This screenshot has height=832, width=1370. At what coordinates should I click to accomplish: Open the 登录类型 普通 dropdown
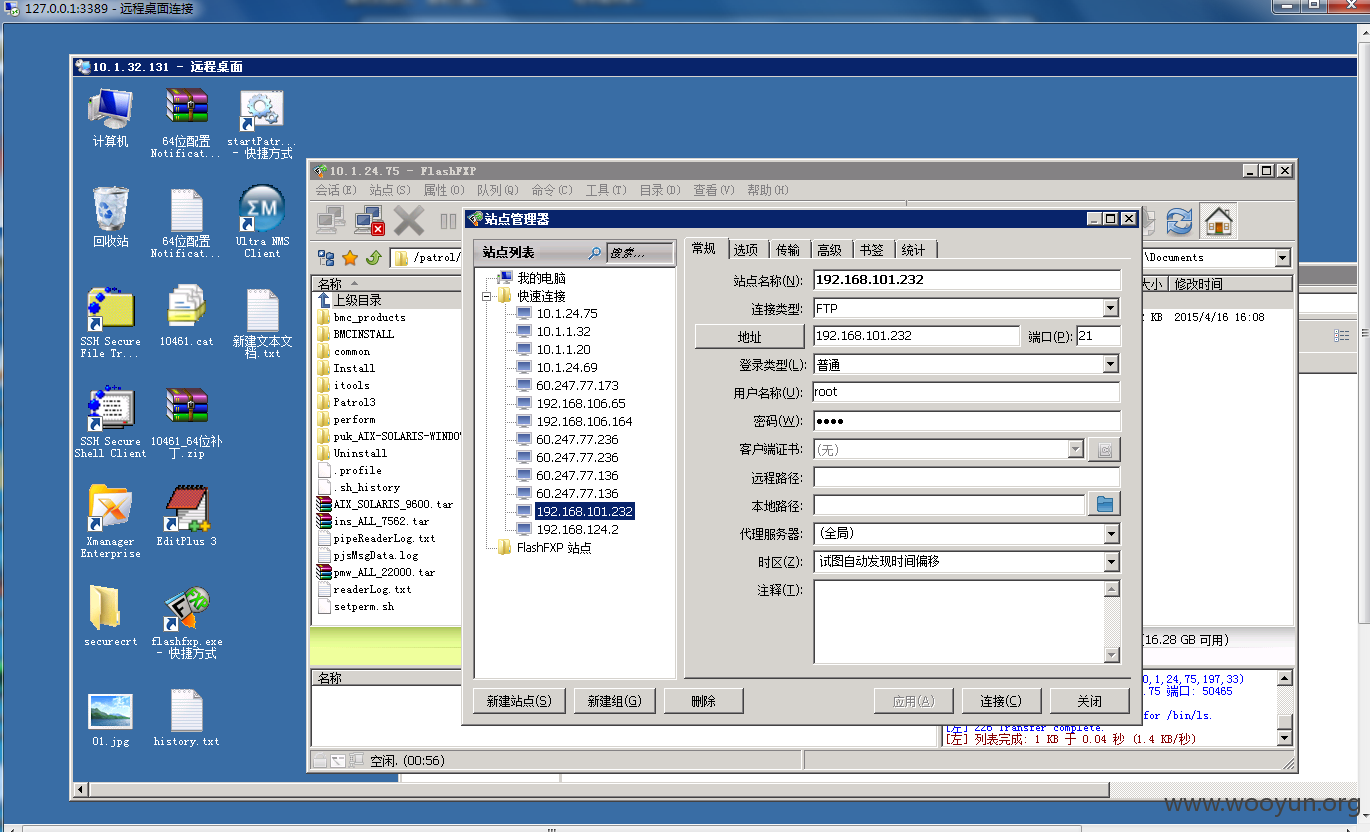point(1110,364)
